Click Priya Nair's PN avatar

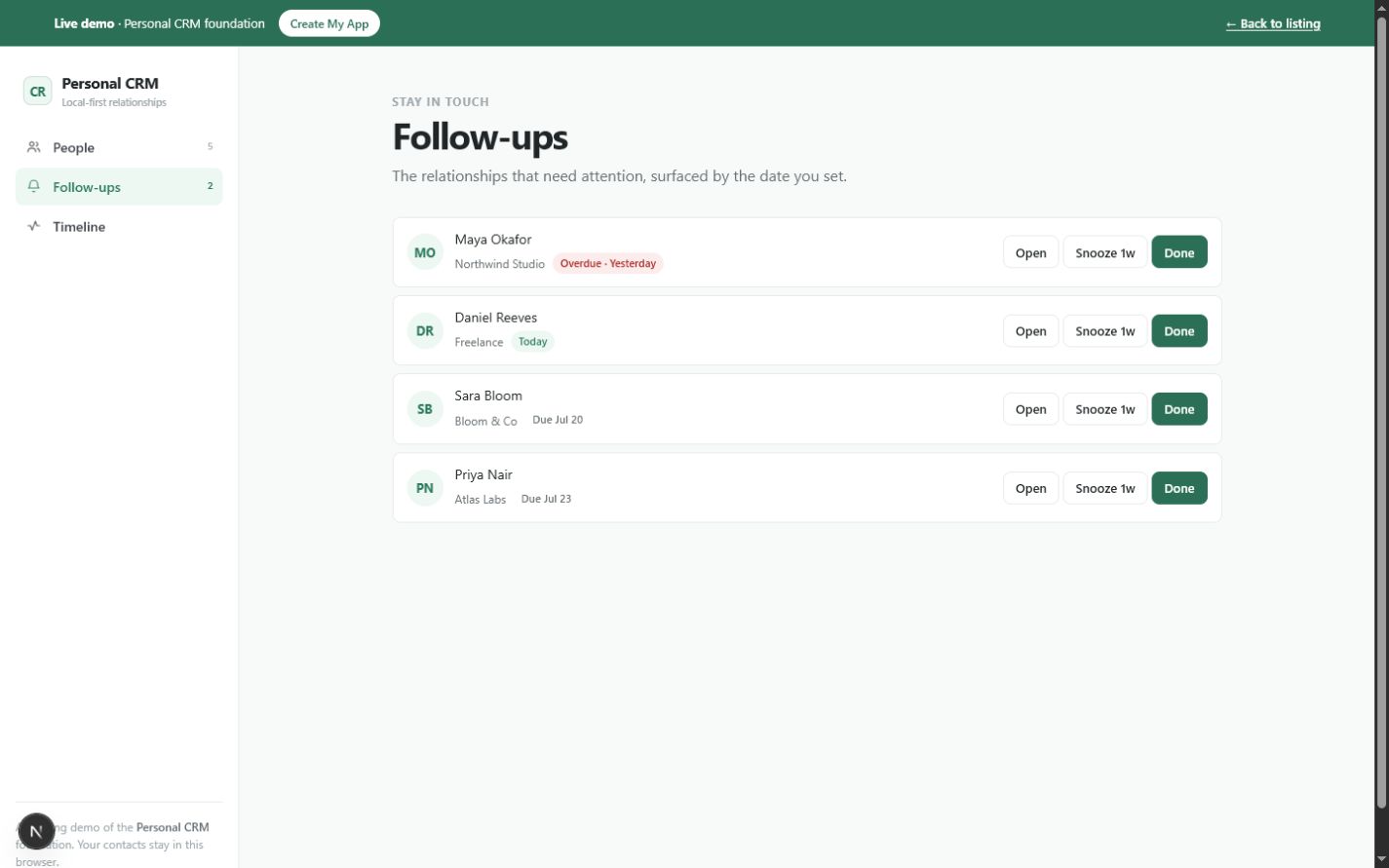click(x=425, y=488)
